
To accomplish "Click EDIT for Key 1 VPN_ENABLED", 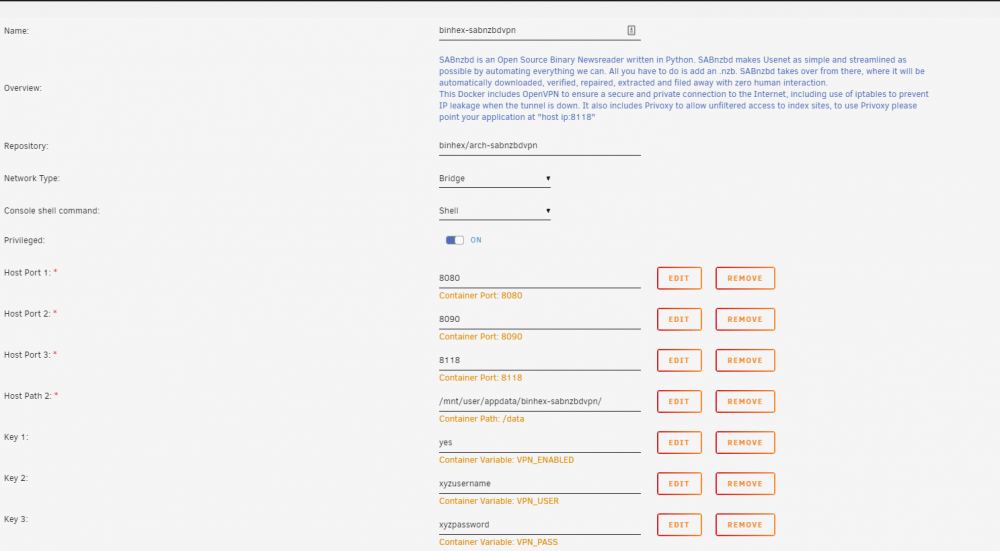I will pyautogui.click(x=679, y=443).
